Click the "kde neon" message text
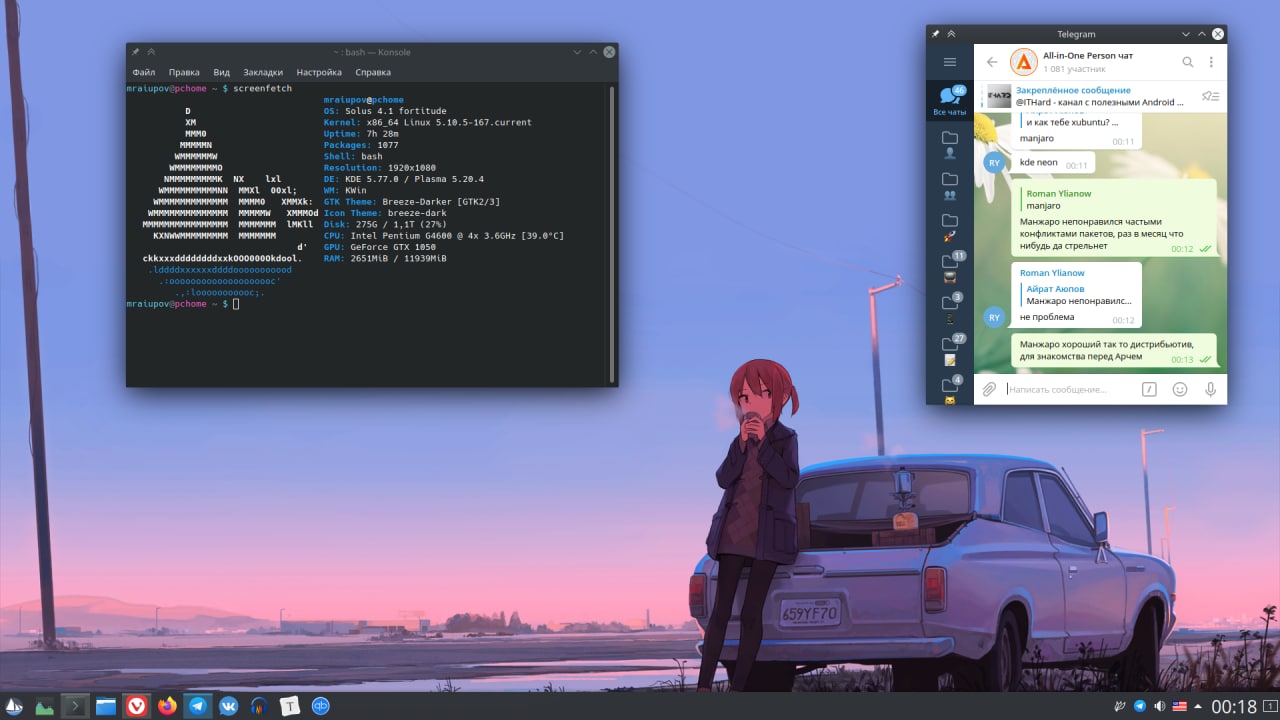Viewport: 1280px width, 720px height. tap(1039, 162)
